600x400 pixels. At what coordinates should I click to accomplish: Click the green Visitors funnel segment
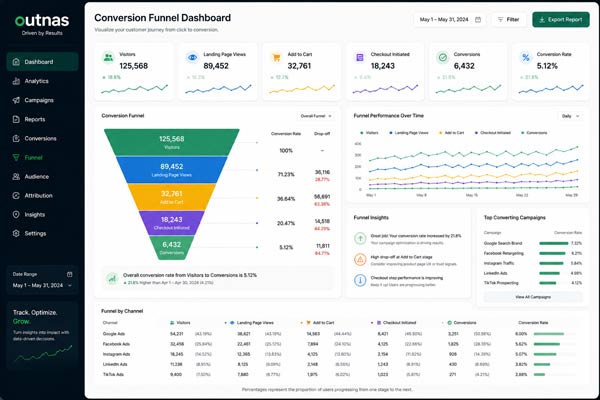[172, 142]
